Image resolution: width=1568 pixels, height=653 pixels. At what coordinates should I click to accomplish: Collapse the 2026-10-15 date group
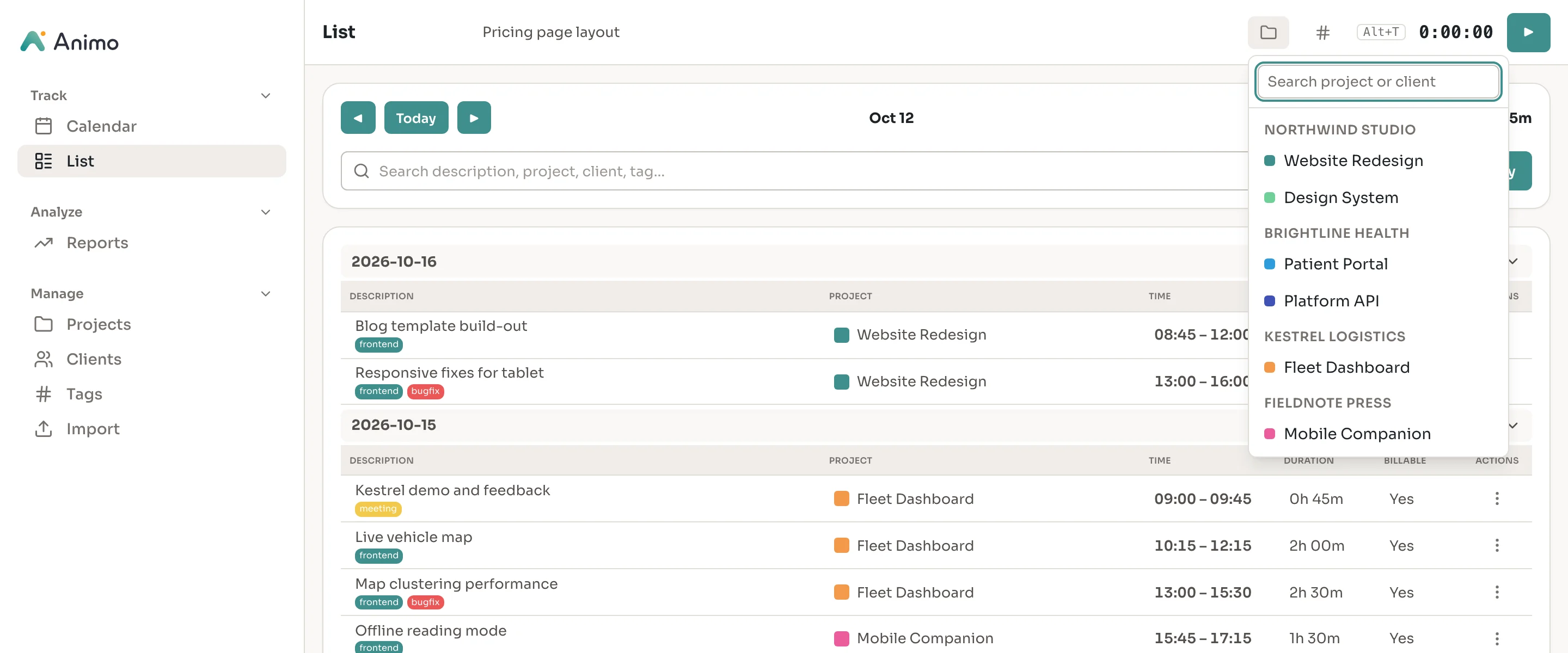(x=1513, y=425)
